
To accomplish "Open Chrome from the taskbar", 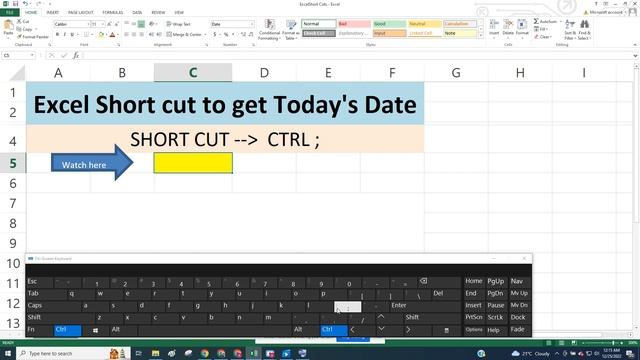I will (204, 353).
